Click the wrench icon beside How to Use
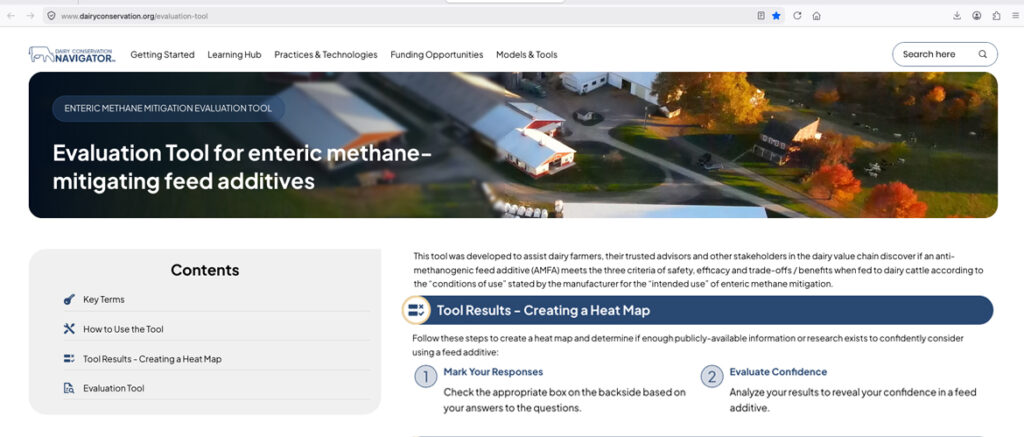1024x437 pixels. tap(68, 329)
